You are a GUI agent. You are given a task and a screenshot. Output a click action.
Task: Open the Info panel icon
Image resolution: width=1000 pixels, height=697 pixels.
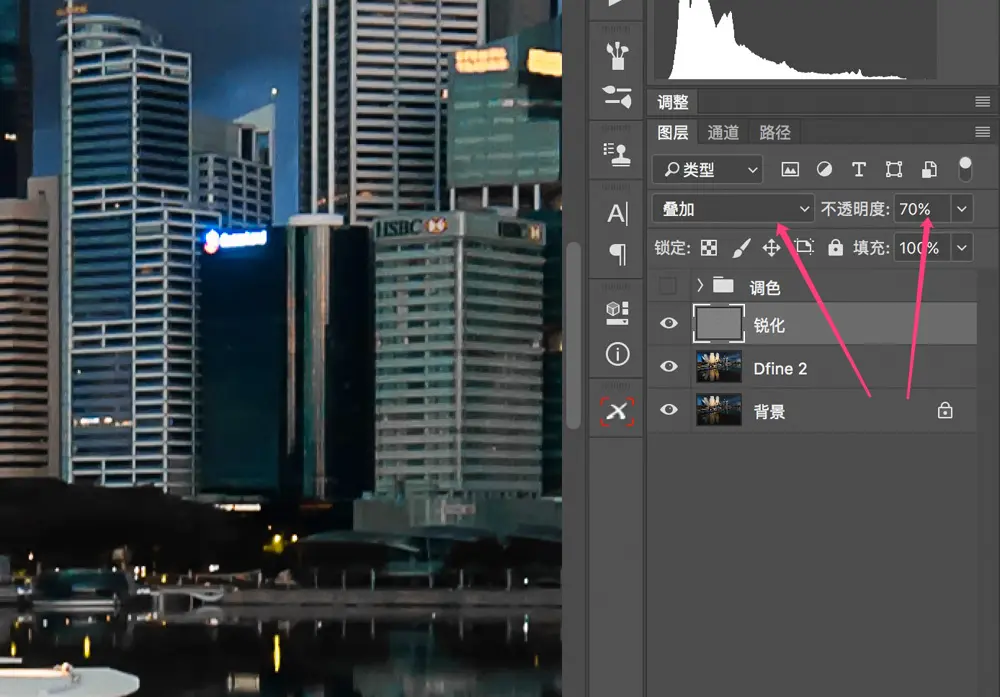point(617,353)
